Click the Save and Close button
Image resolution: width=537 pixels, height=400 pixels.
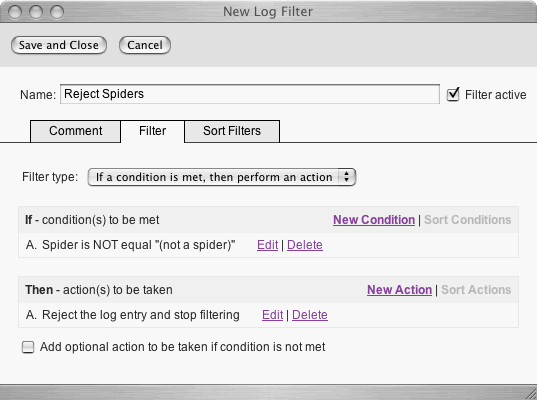point(59,45)
